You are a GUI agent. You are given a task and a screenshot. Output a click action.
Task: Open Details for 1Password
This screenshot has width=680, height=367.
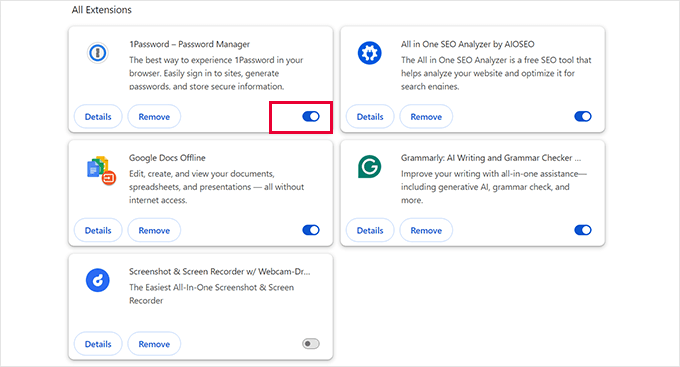coord(98,117)
